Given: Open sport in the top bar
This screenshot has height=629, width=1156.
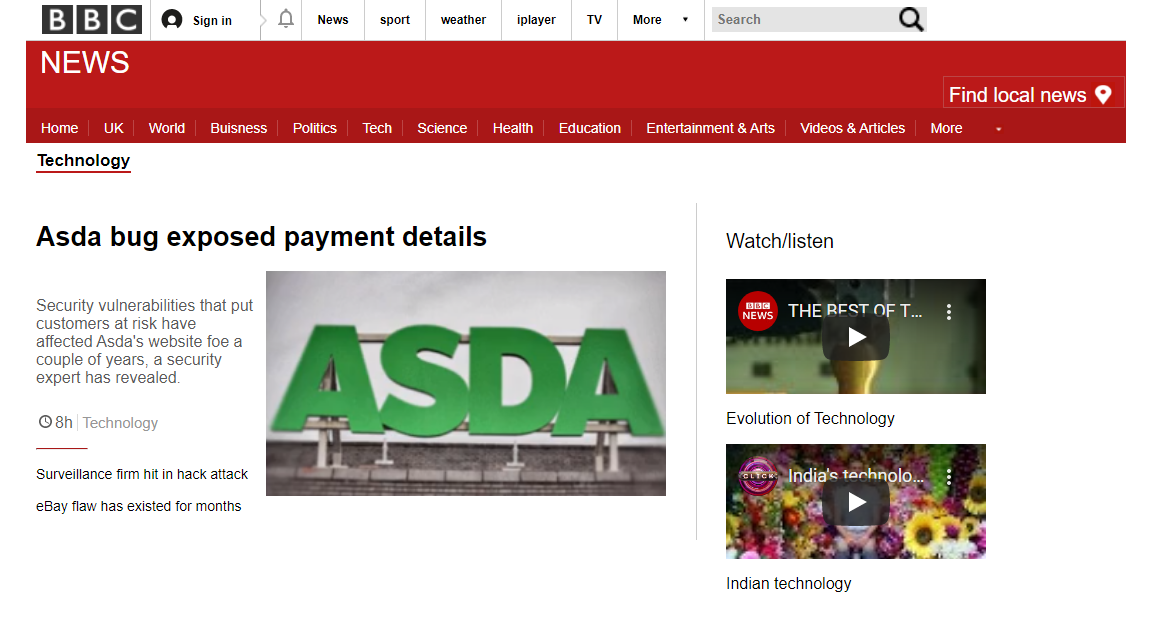Looking at the screenshot, I should [x=394, y=20].
